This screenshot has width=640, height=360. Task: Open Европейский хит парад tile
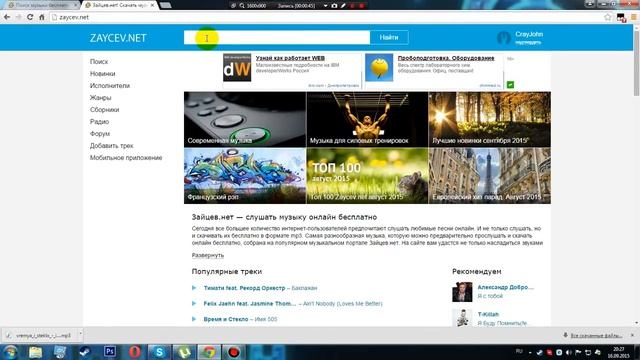point(489,176)
